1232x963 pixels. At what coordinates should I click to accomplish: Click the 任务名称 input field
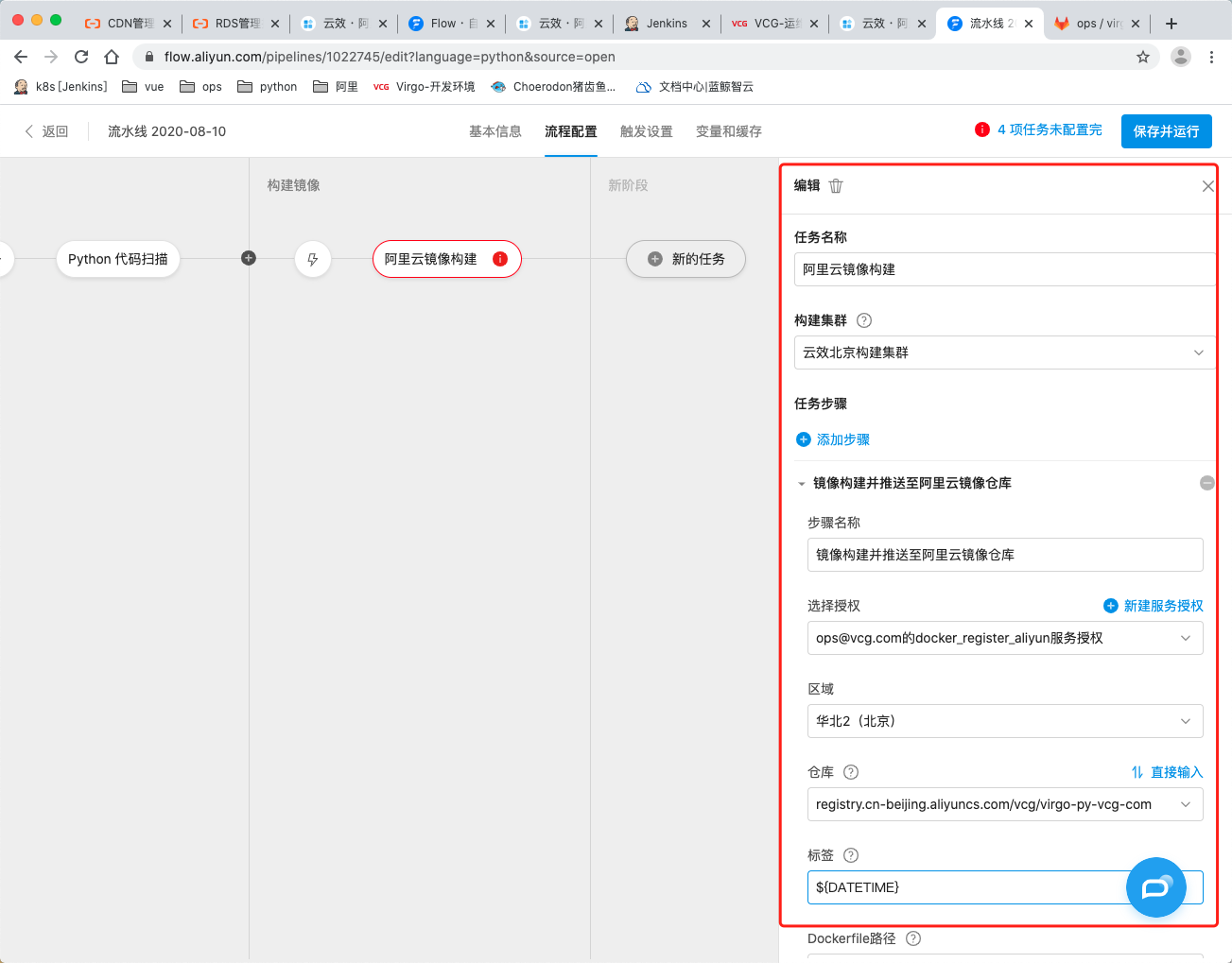1005,269
